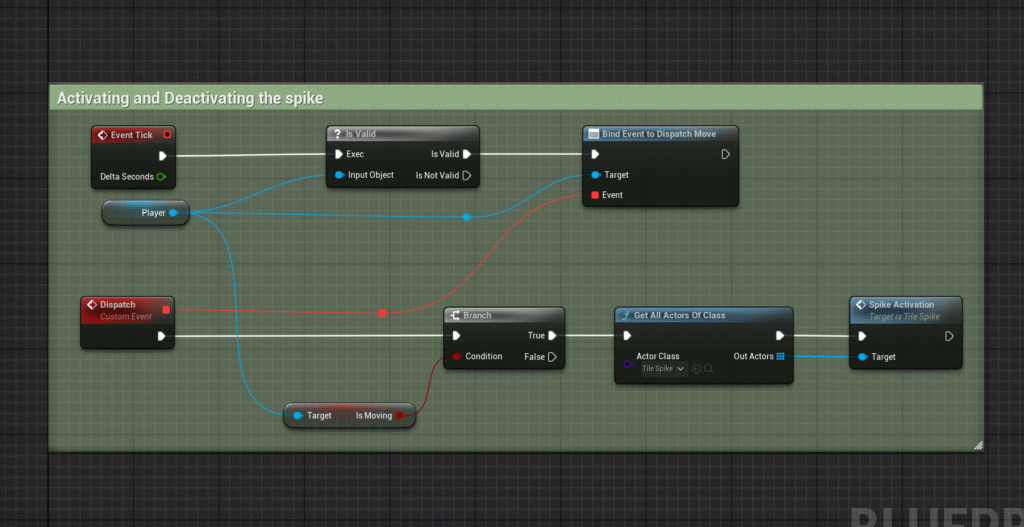Click Target pin on Bind Event node
Viewport: 1024px width, 527px height.
coord(595,175)
